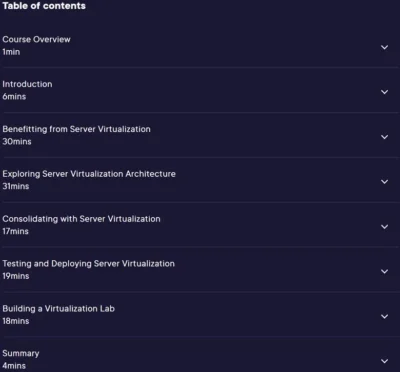Select the Course Overview title text
Image resolution: width=400 pixels, height=372 pixels.
pyautogui.click(x=36, y=39)
